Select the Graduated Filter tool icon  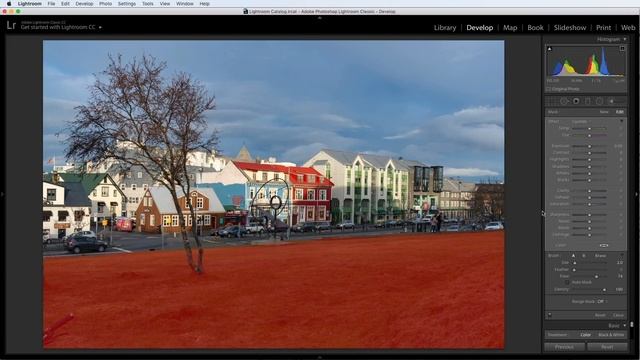[x=588, y=101]
